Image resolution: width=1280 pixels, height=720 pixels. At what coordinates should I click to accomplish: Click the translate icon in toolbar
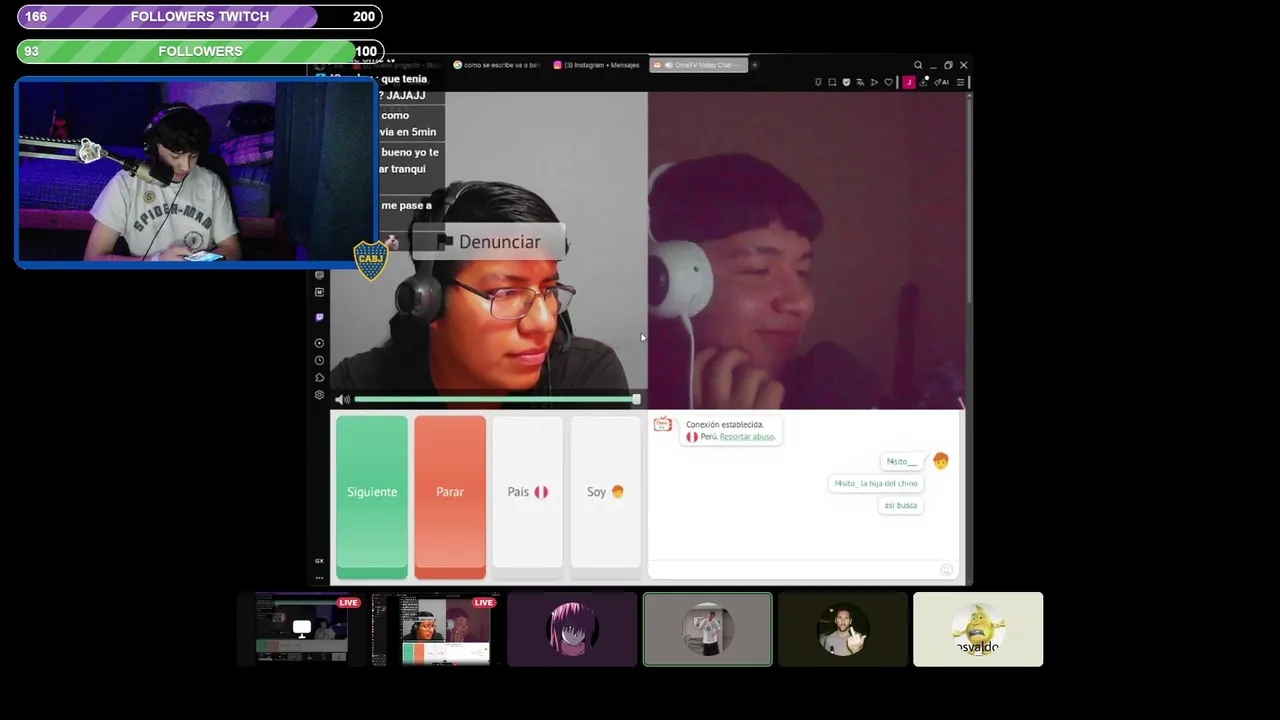tap(860, 82)
